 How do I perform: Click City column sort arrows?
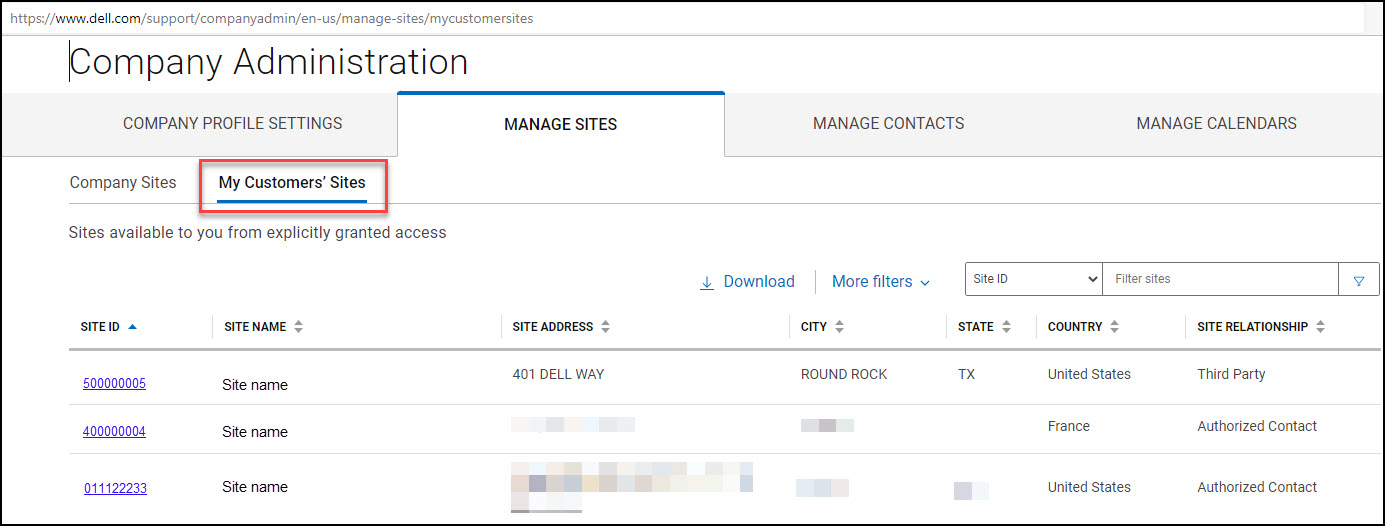(x=839, y=327)
